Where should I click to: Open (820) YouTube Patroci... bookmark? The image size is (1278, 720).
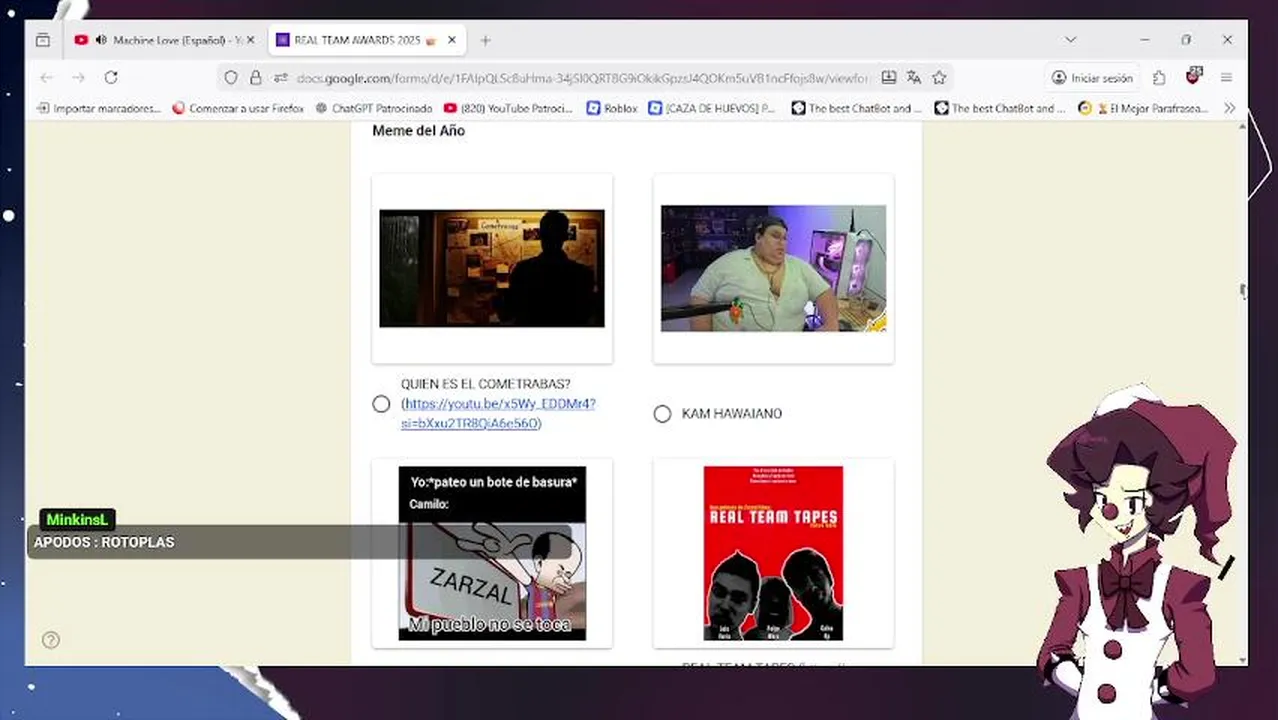pyautogui.click(x=508, y=108)
